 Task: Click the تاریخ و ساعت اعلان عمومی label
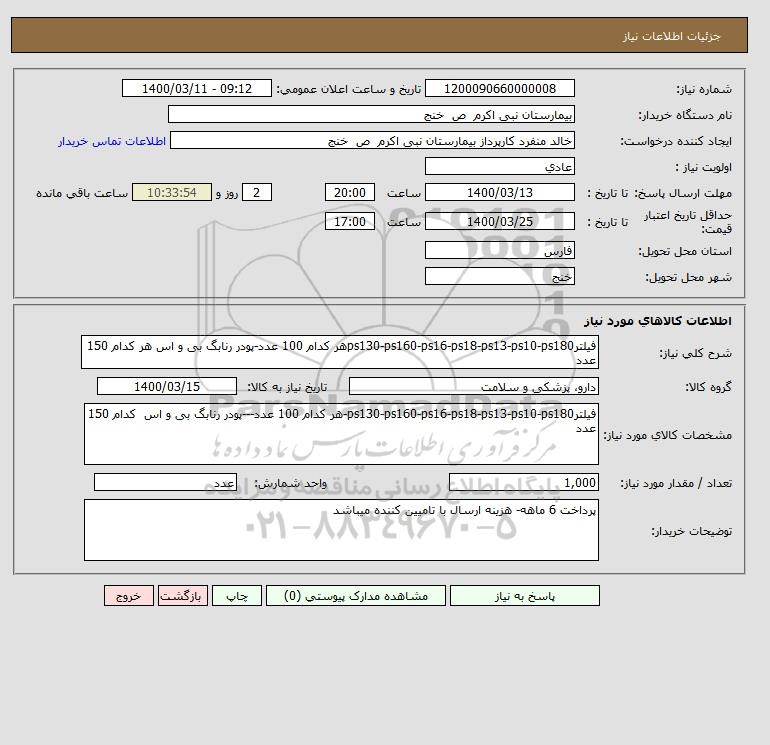click(349, 89)
